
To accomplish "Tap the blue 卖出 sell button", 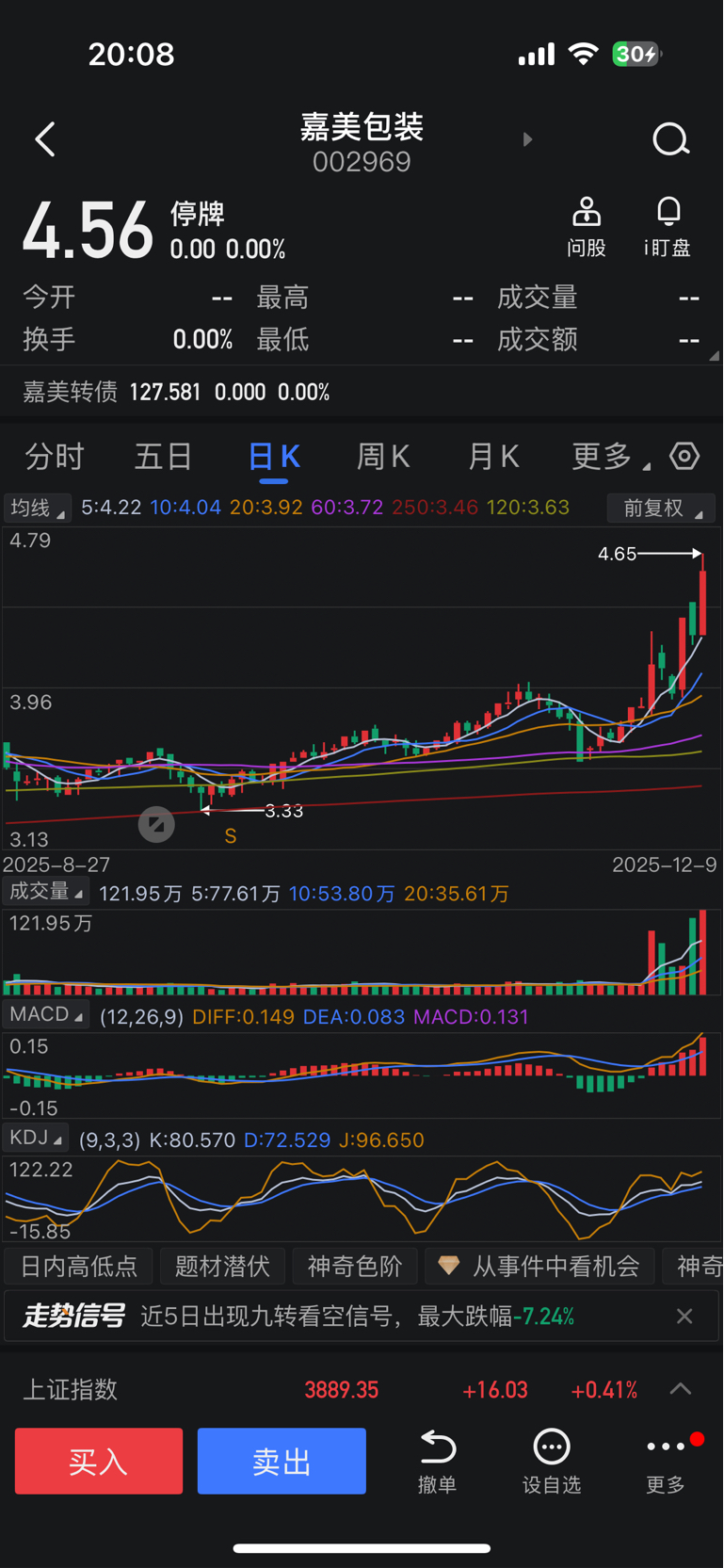I will tap(282, 1461).
